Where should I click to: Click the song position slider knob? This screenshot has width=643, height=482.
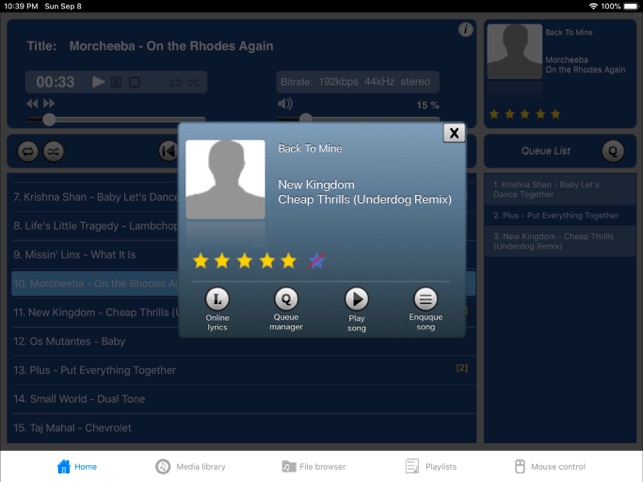[49, 119]
